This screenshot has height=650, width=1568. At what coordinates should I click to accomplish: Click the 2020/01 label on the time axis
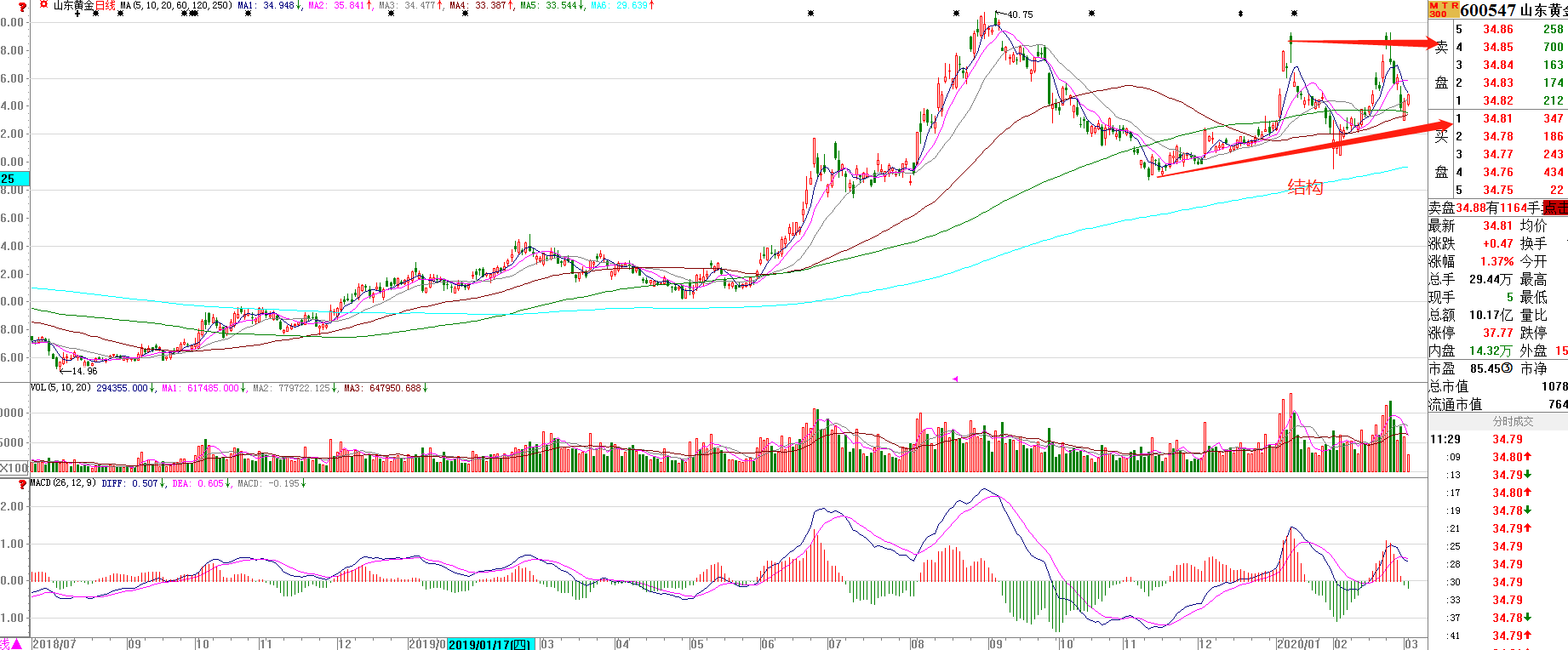pos(1298,644)
